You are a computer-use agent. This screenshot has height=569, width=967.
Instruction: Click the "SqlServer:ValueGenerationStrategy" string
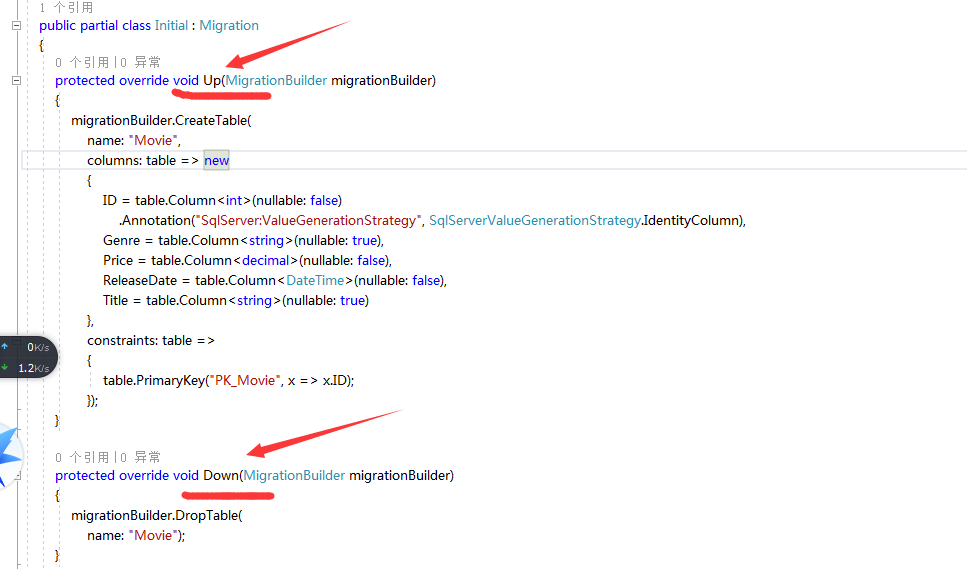pyautogui.click(x=308, y=220)
